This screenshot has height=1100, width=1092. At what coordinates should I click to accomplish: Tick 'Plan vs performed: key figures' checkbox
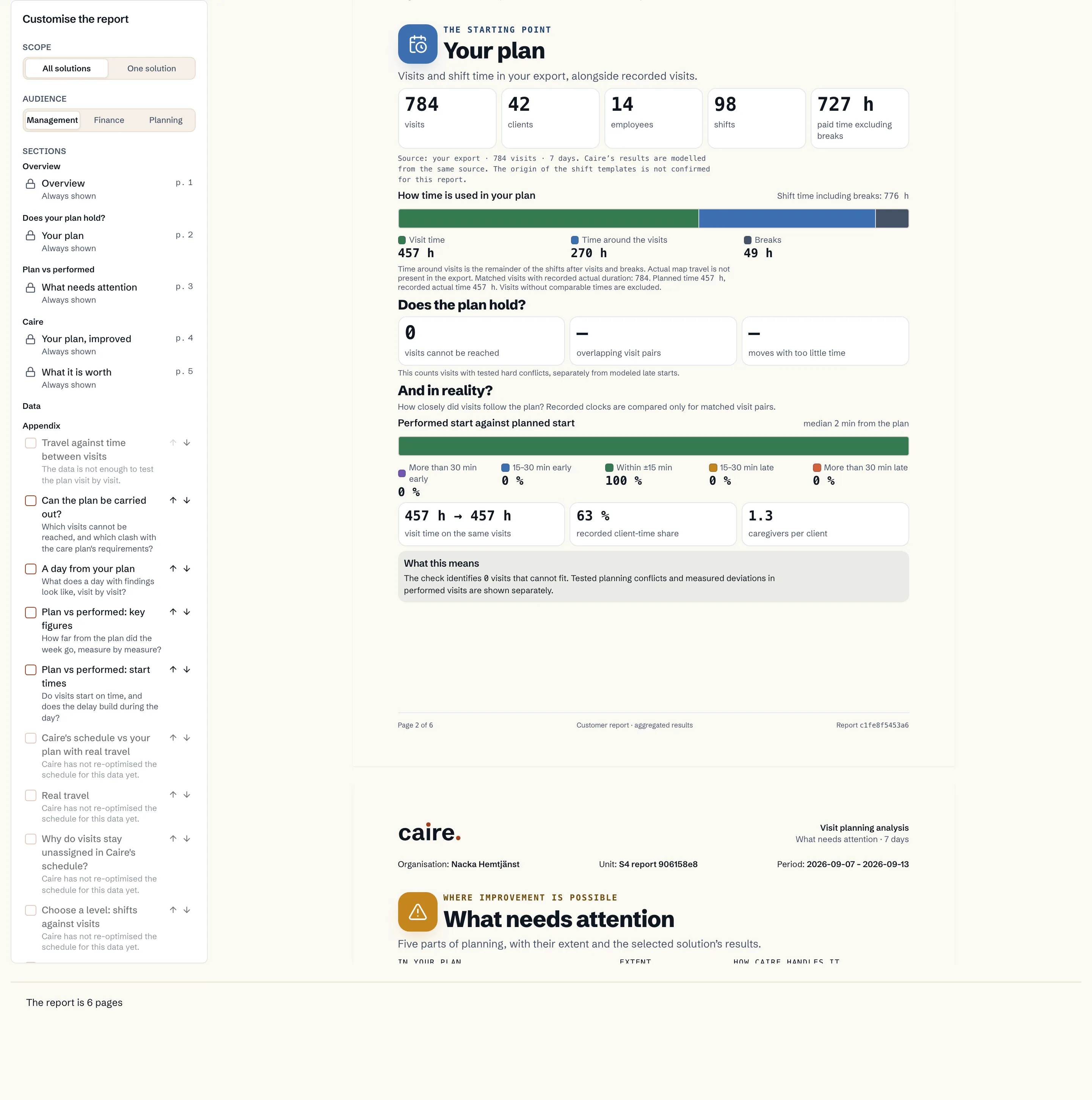[31, 613]
